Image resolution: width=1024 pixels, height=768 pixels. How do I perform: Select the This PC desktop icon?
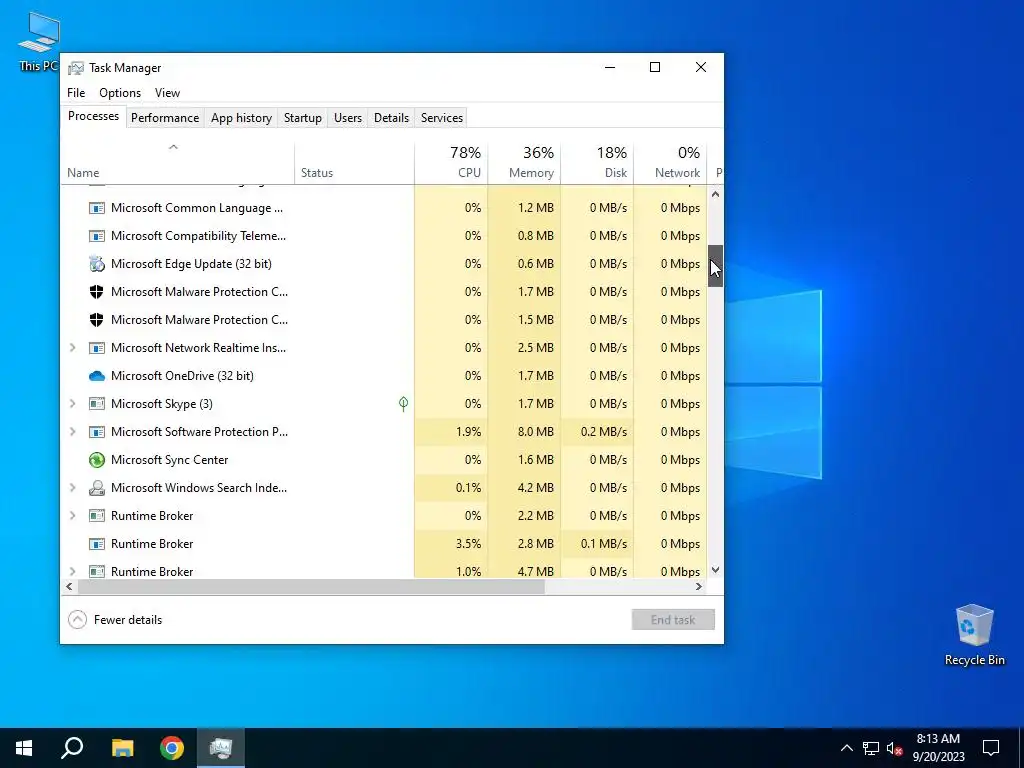tap(39, 41)
